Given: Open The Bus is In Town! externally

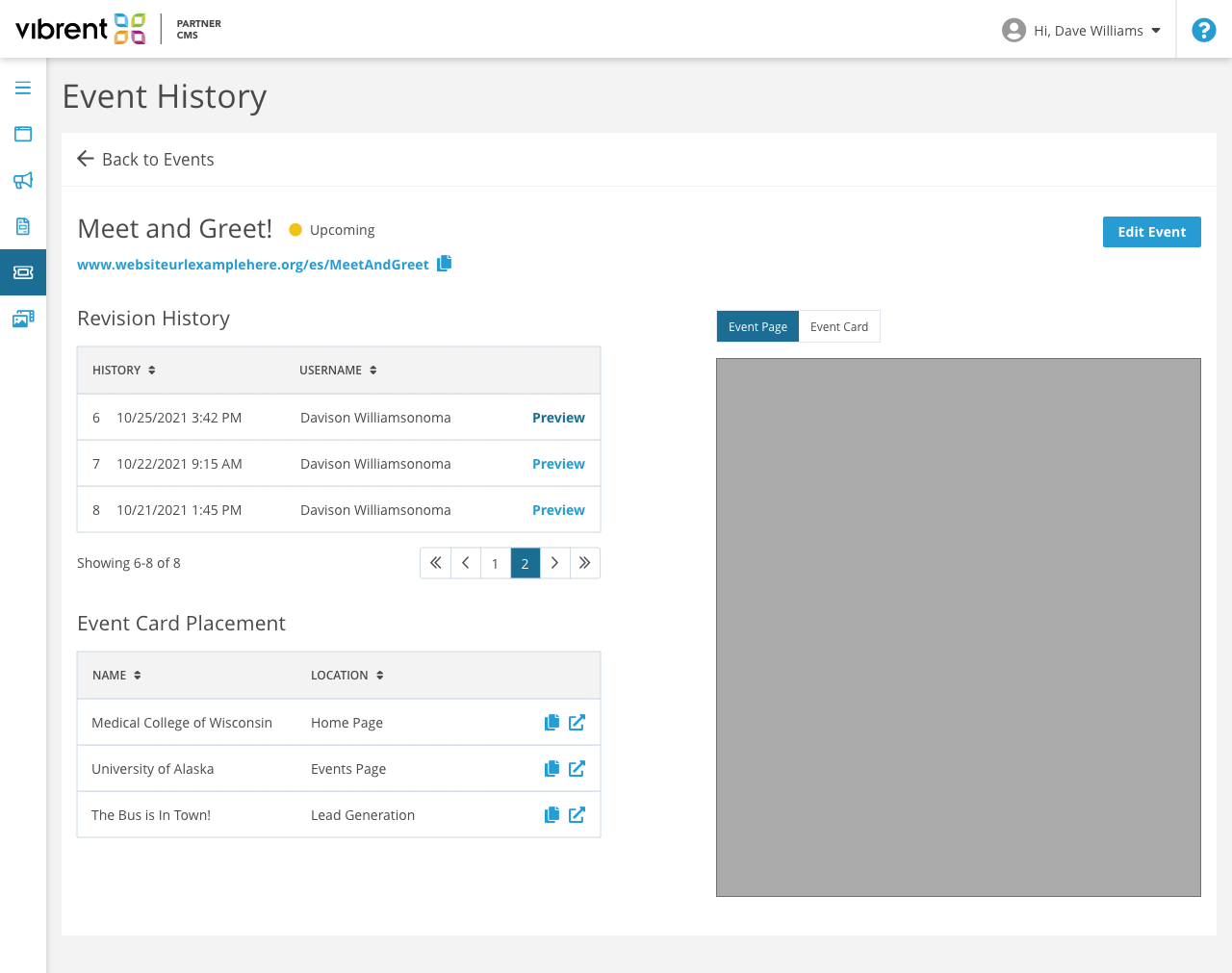Looking at the screenshot, I should [x=577, y=815].
